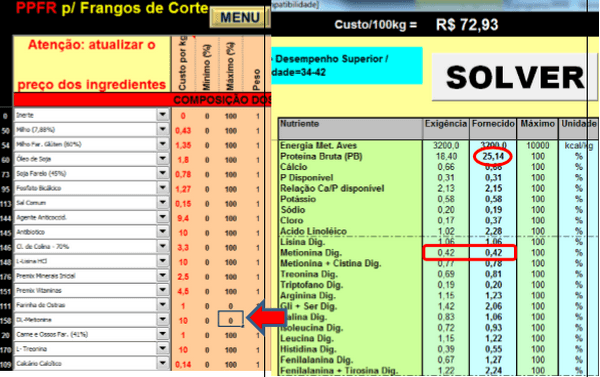Select the Relação Ca/P disponível Fornecido 2,15

click(493, 188)
